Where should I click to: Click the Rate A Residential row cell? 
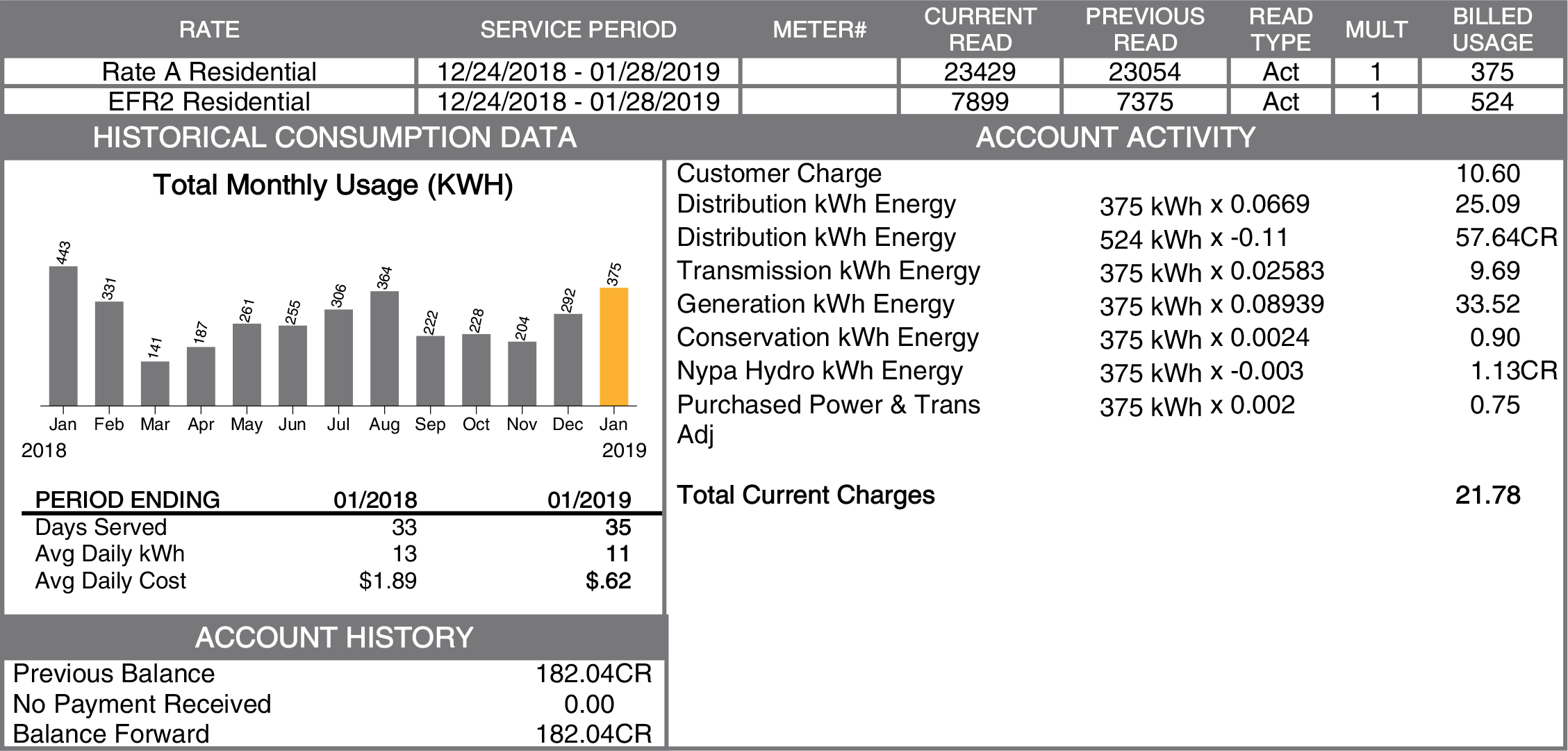pos(209,72)
